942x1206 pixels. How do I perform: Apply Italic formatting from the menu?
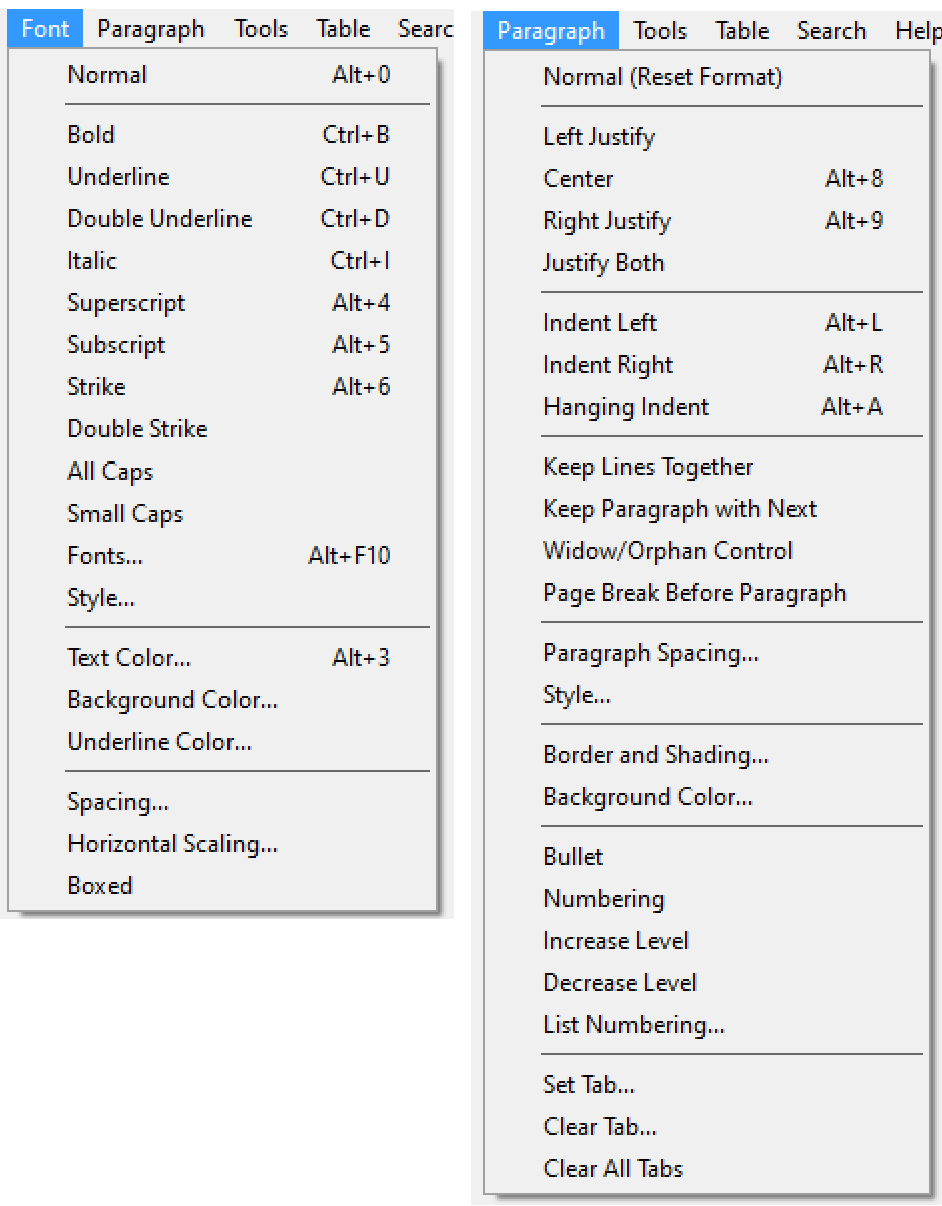pyautogui.click(x=92, y=261)
